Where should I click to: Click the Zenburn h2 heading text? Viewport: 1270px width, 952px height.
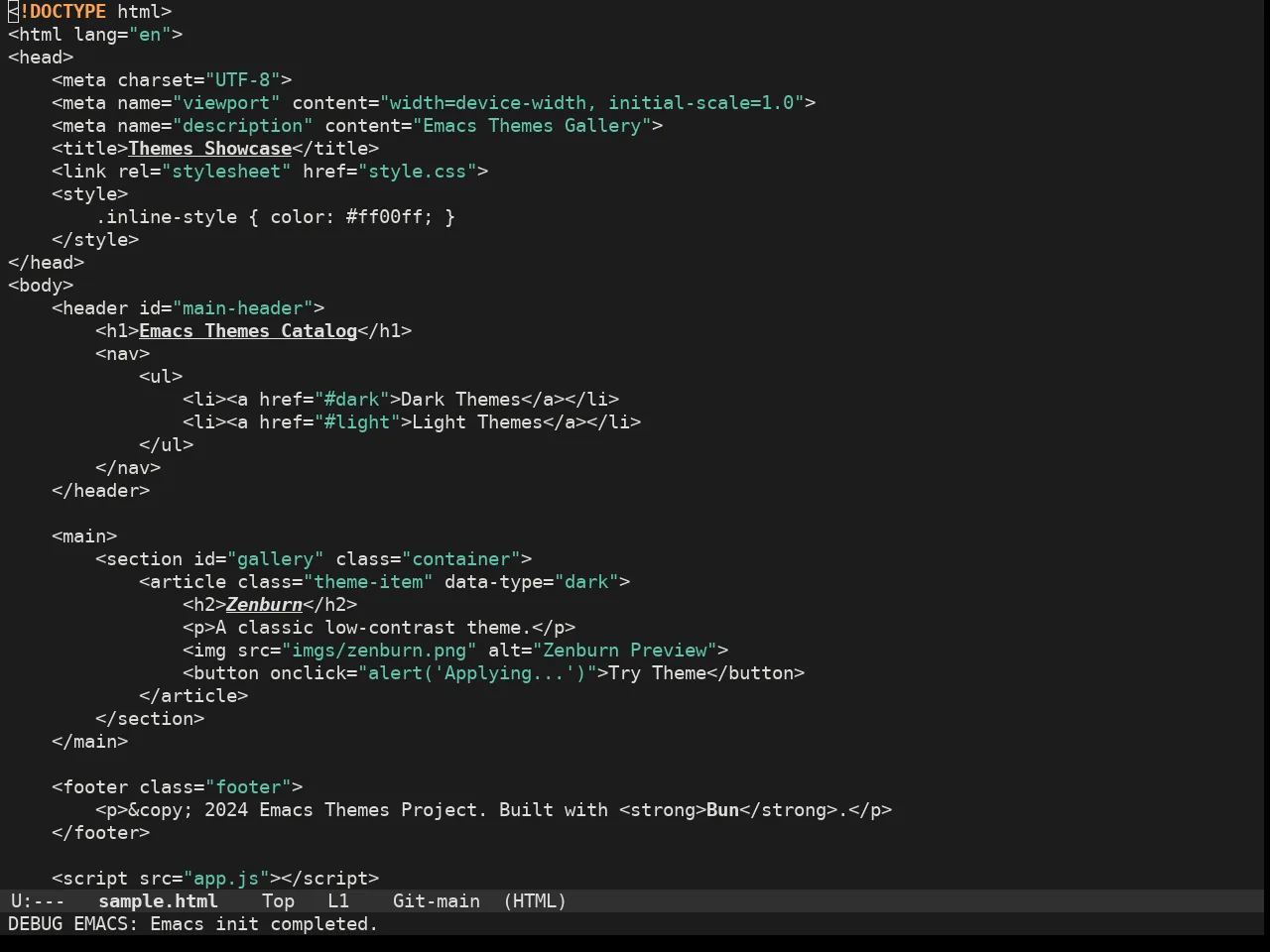tap(265, 605)
